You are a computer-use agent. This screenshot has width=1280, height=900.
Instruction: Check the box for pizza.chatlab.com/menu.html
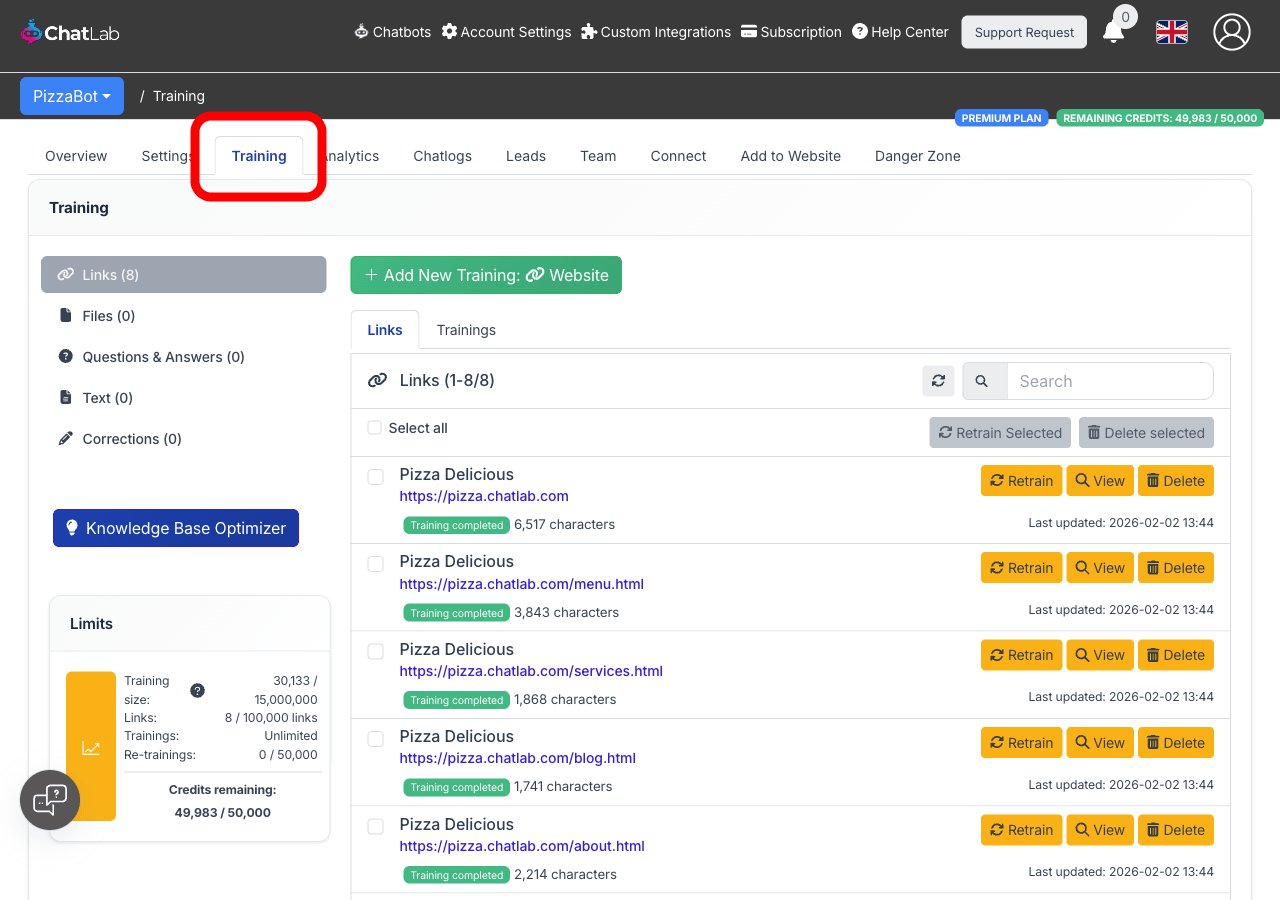[375, 564]
